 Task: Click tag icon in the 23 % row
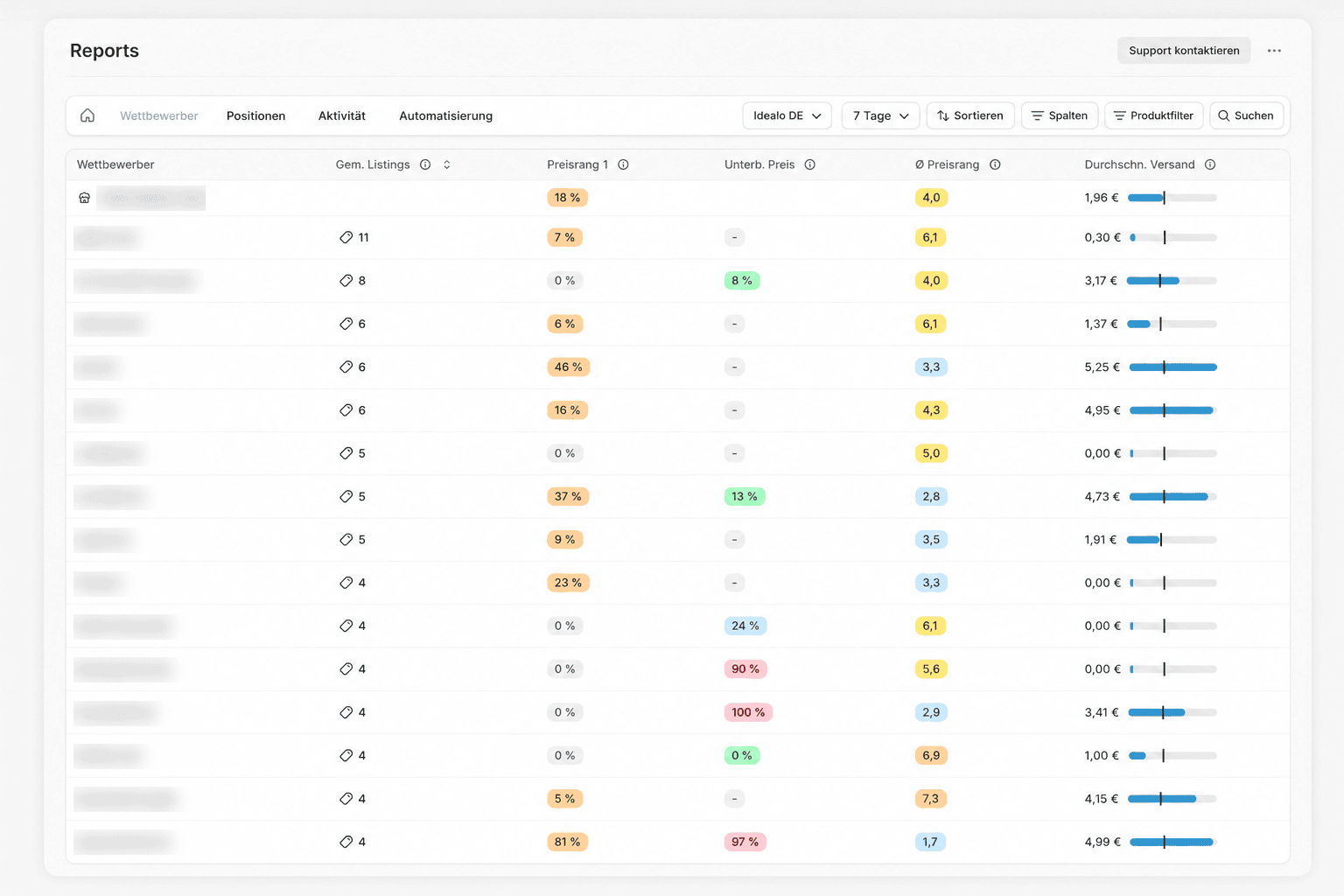pyautogui.click(x=346, y=583)
